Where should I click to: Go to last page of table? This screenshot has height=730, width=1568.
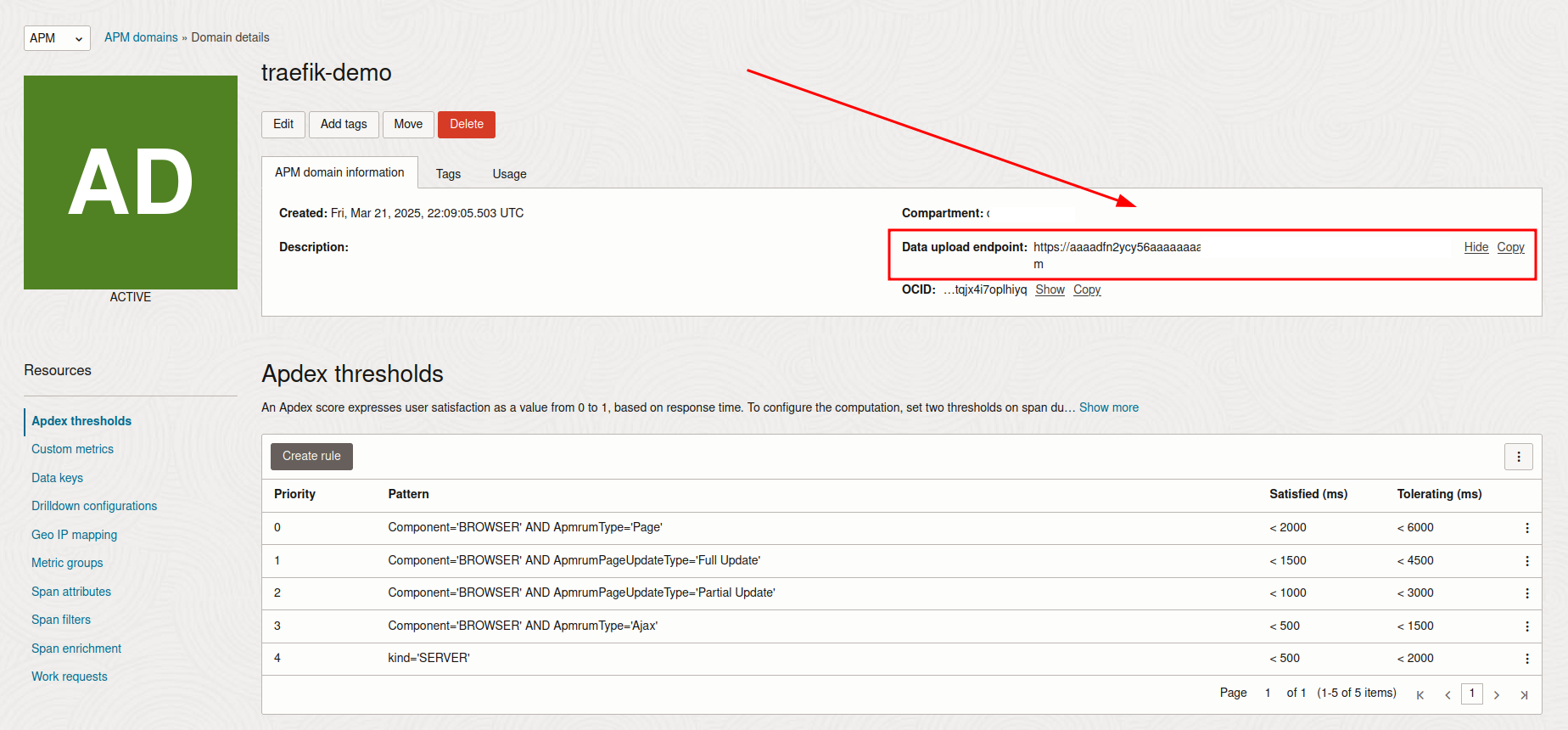pyautogui.click(x=1524, y=694)
